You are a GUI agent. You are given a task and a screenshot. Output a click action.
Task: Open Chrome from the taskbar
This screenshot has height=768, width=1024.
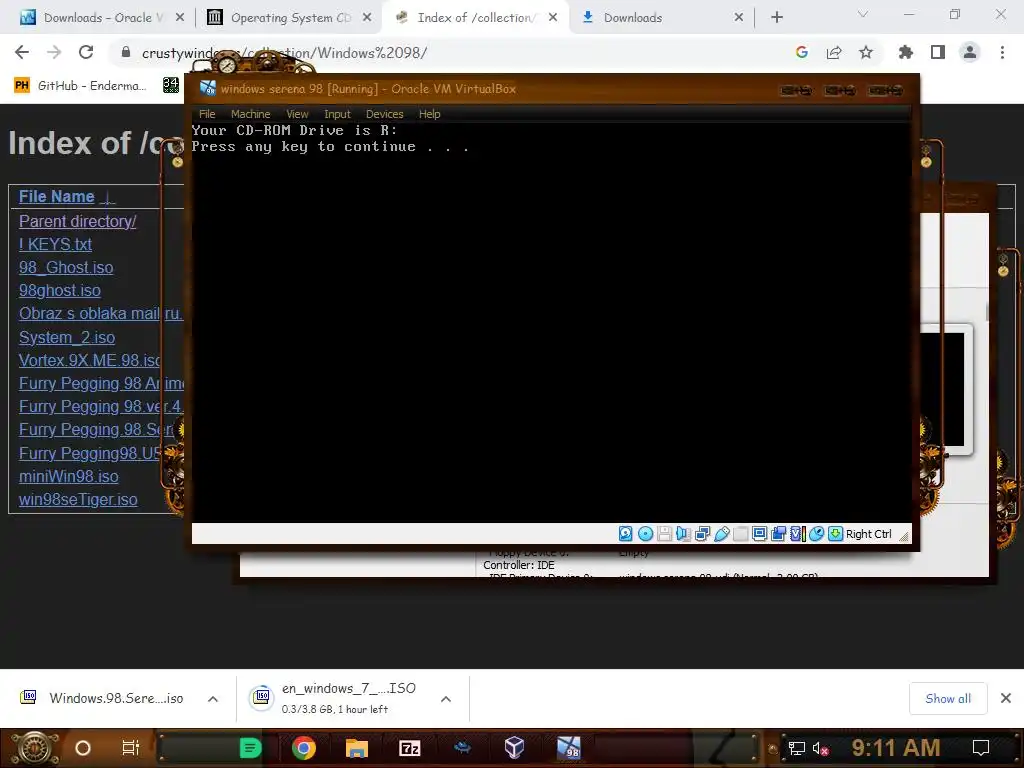[304, 748]
